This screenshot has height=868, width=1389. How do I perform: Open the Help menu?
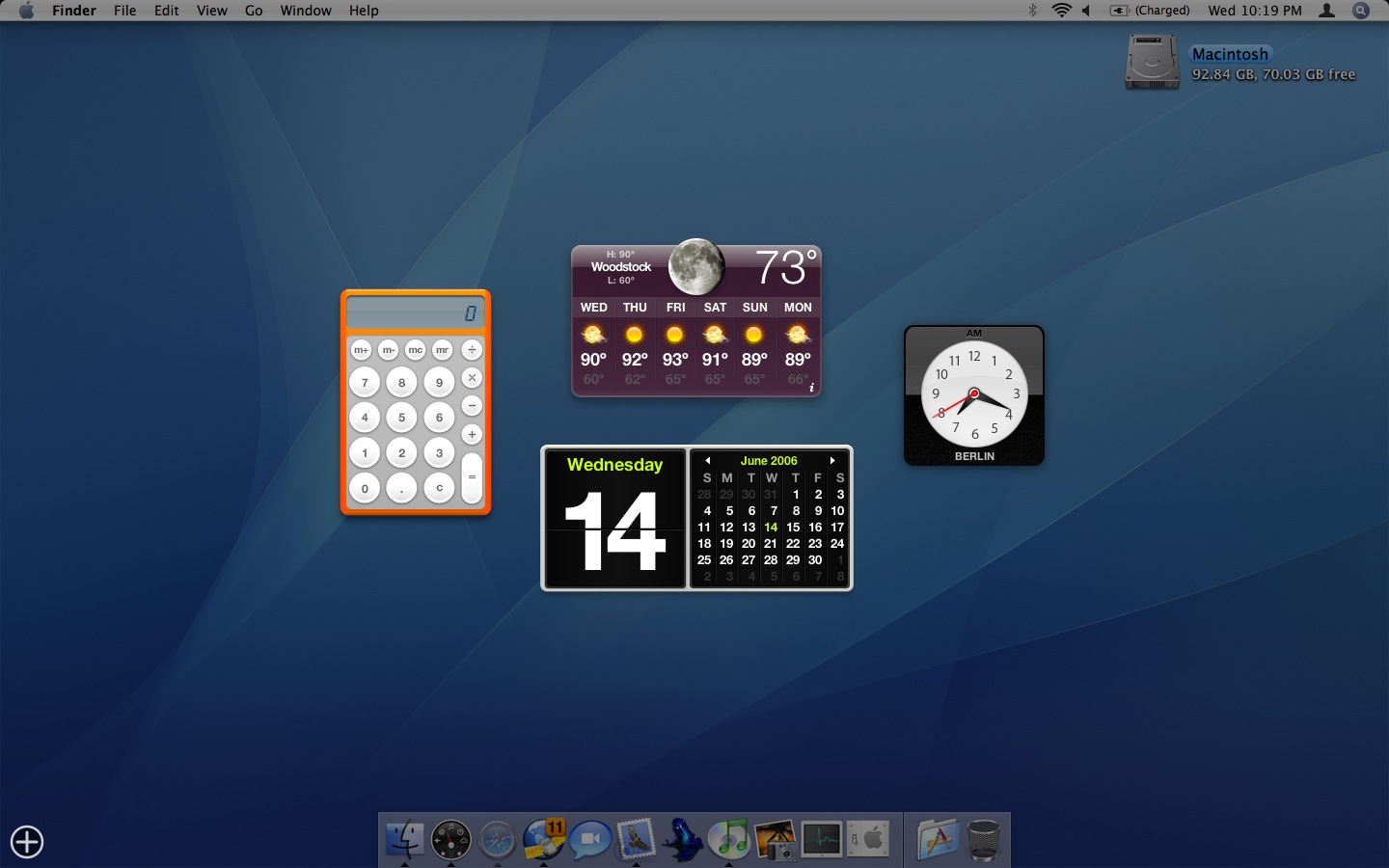tap(364, 11)
